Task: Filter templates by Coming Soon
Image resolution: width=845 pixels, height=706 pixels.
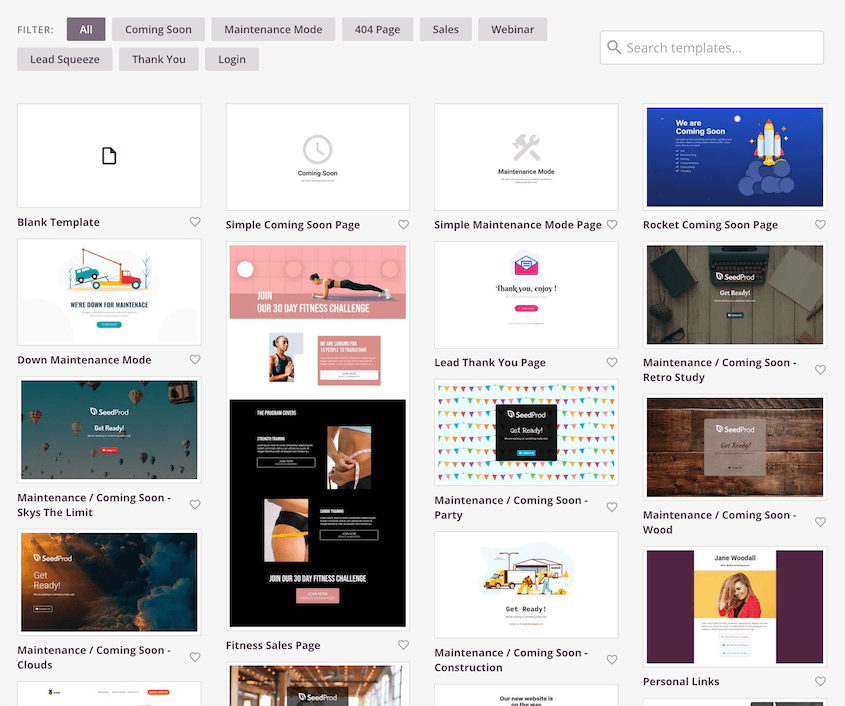Action: (158, 29)
